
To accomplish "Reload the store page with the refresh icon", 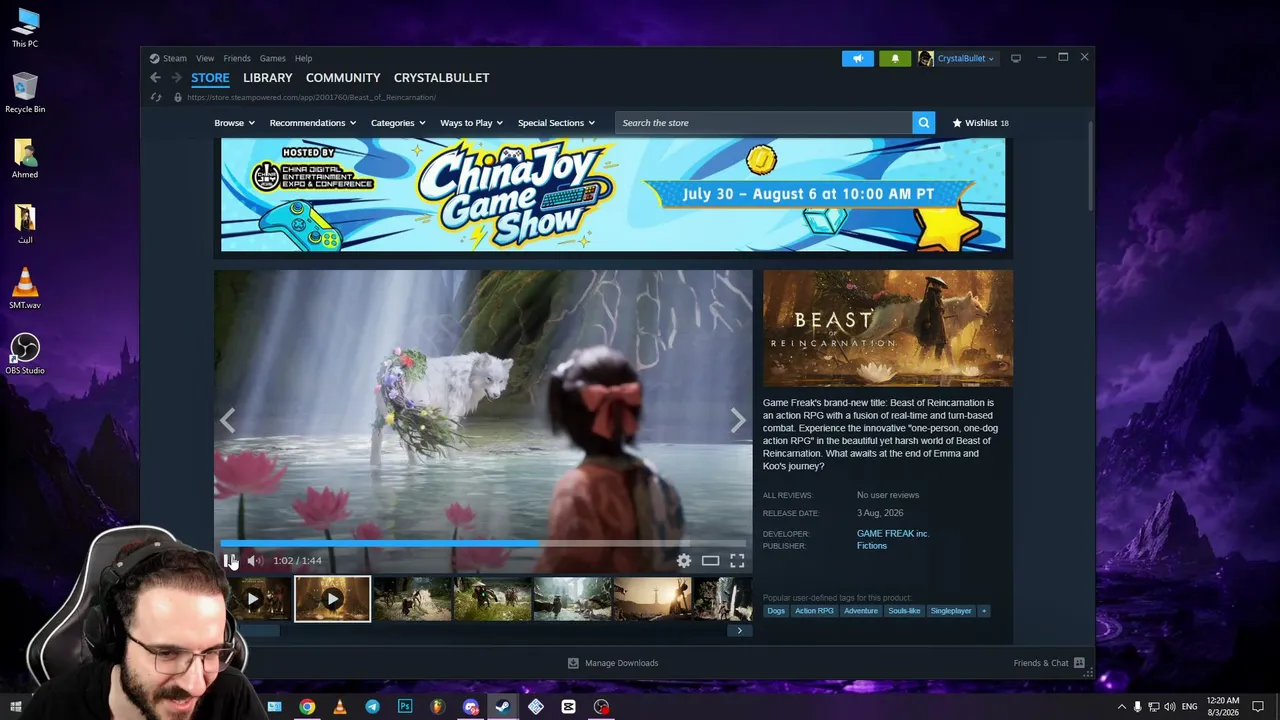I will click(156, 97).
